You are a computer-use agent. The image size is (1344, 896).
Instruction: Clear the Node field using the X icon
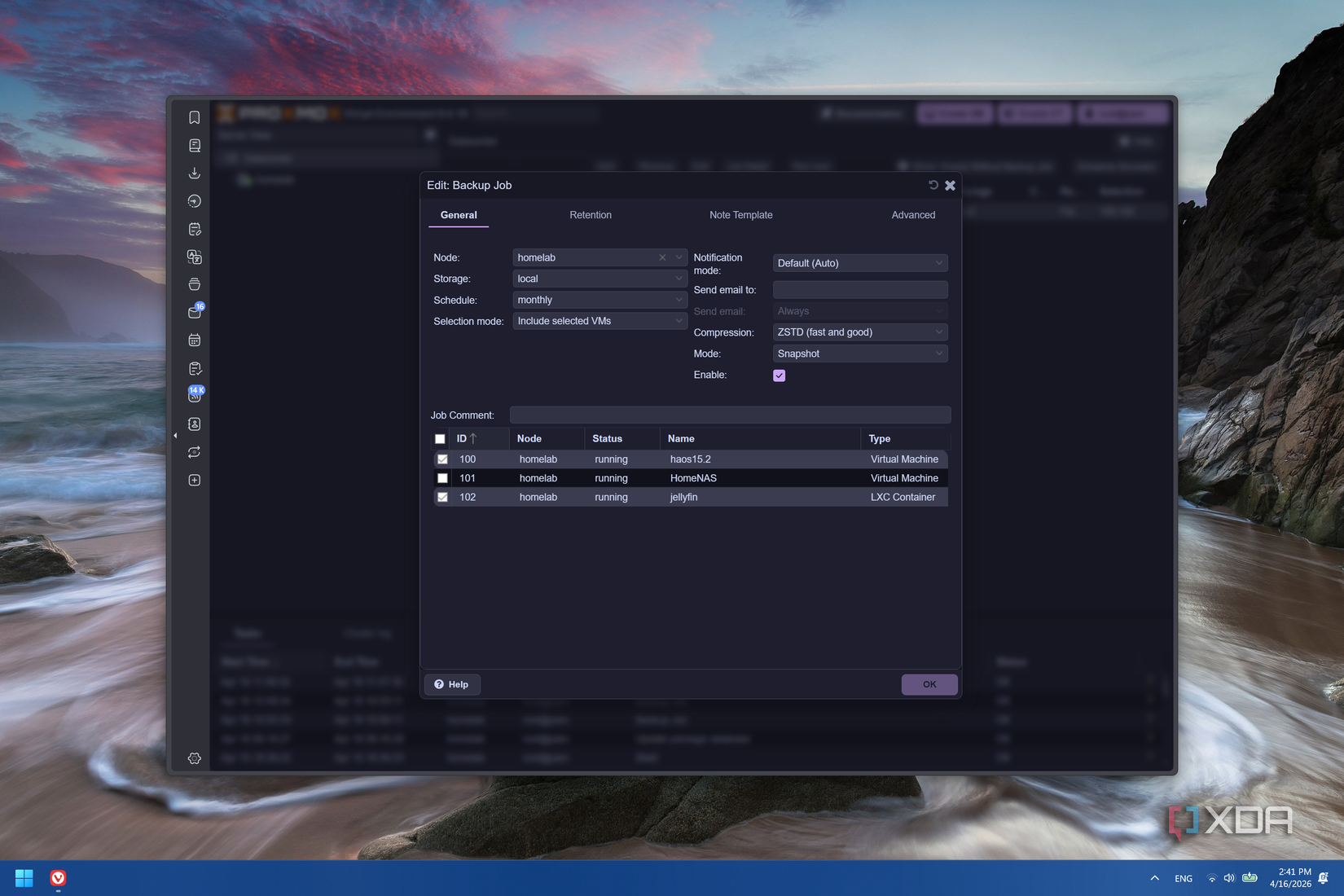pos(661,257)
